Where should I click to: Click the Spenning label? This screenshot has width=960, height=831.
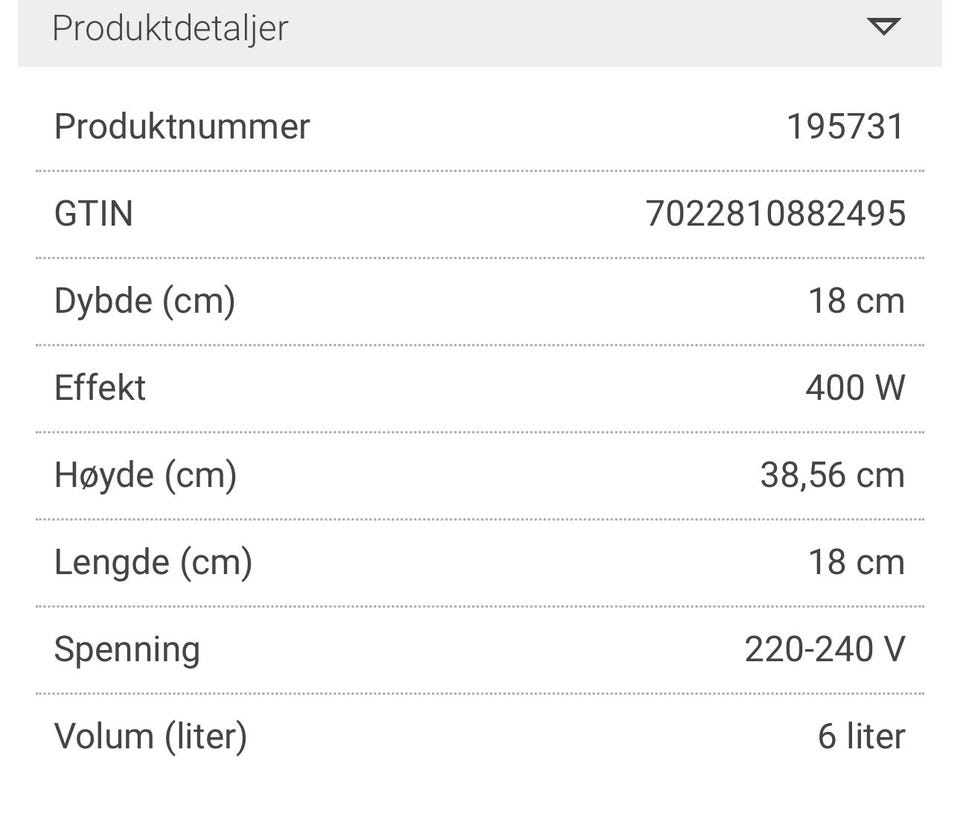(127, 649)
